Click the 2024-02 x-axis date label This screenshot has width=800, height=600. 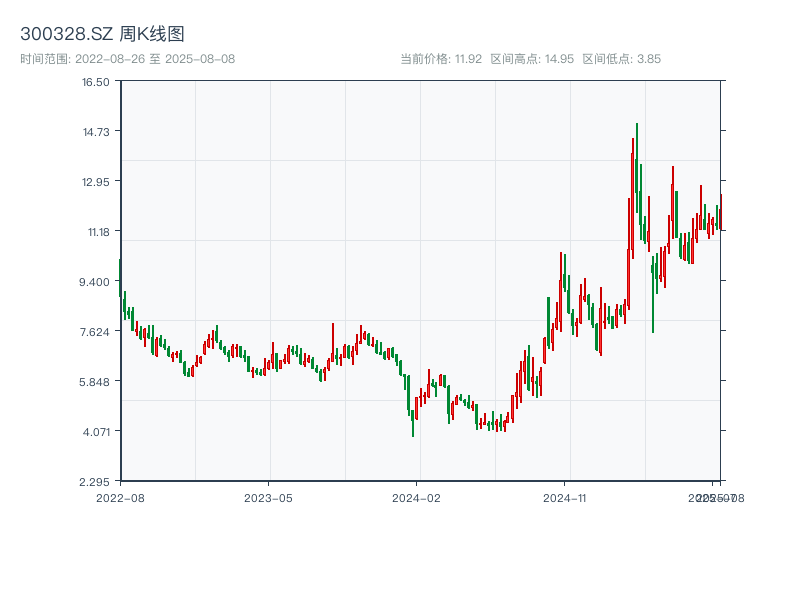click(x=417, y=497)
